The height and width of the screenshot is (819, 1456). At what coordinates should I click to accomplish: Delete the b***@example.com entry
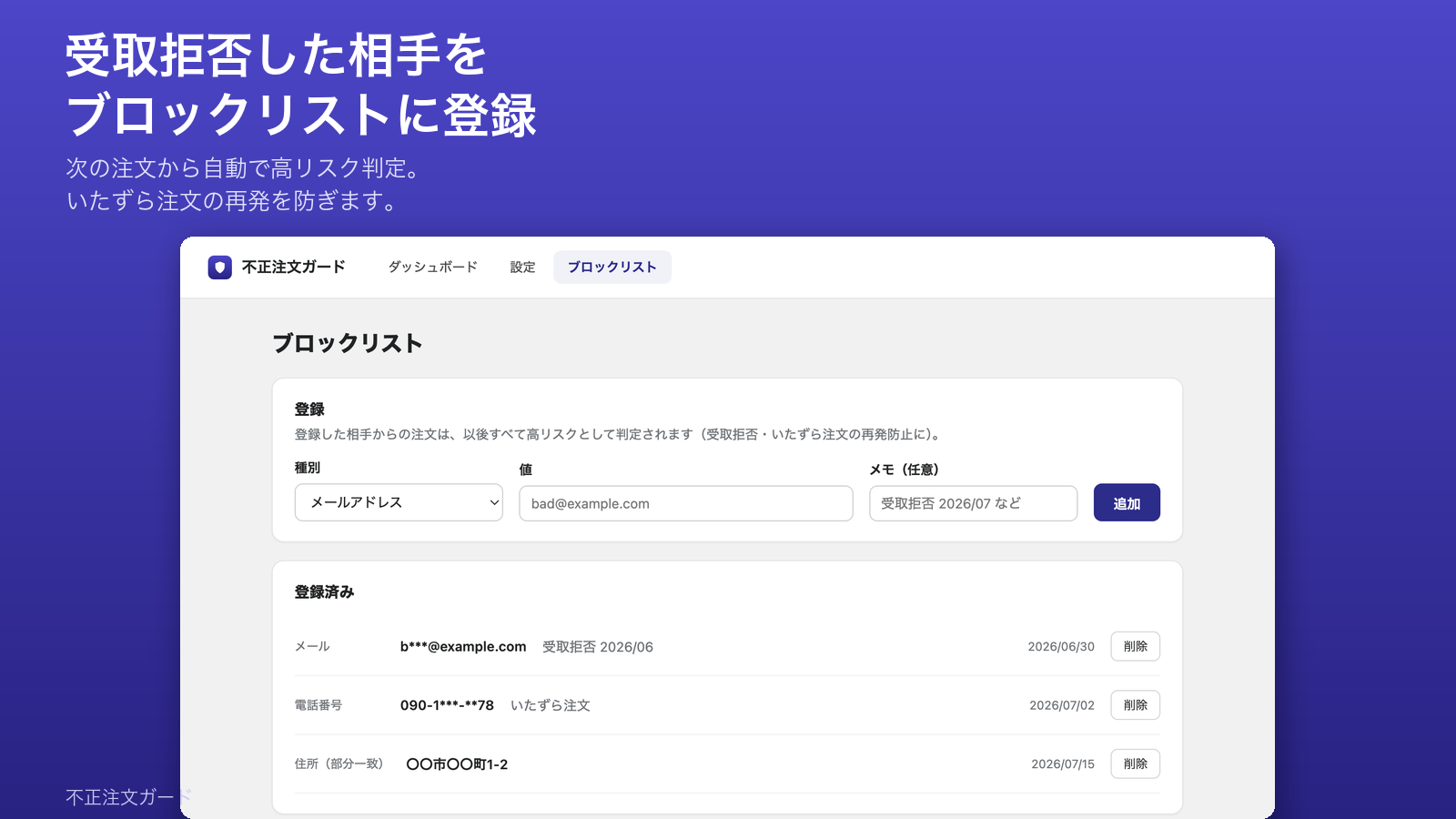[1135, 646]
